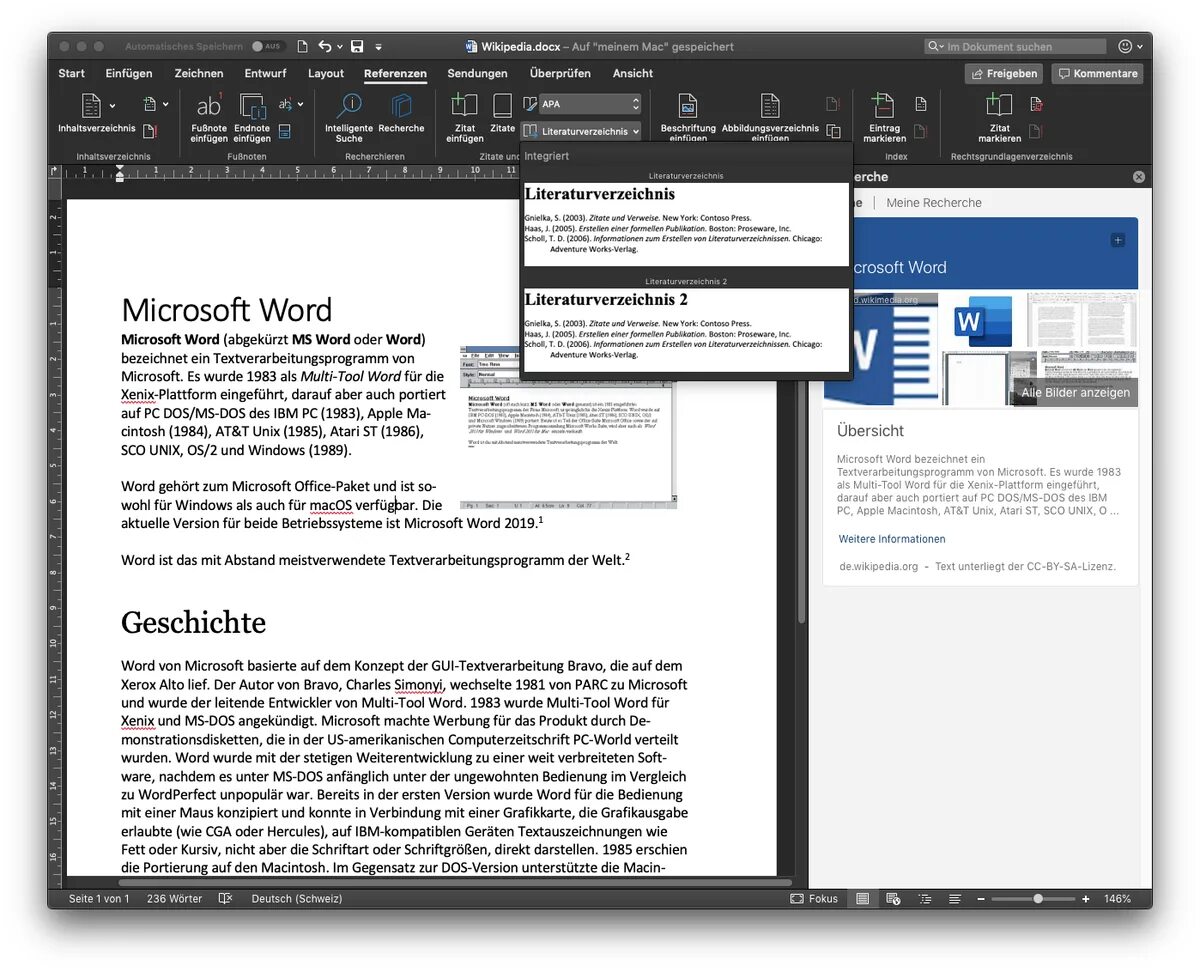Click the spelling check icon in status bar

[225, 899]
